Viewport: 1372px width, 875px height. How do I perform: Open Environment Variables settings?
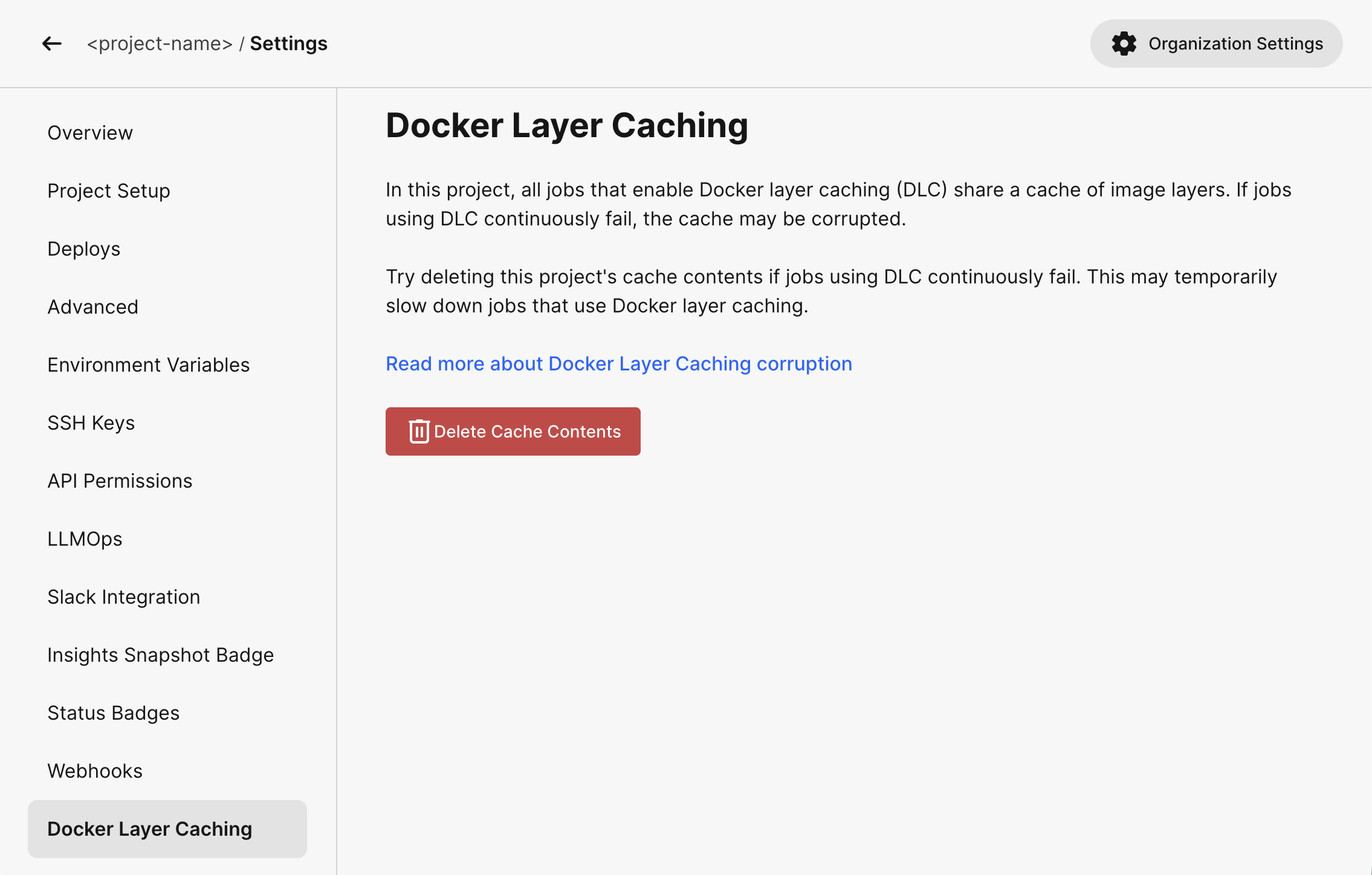coord(149,365)
